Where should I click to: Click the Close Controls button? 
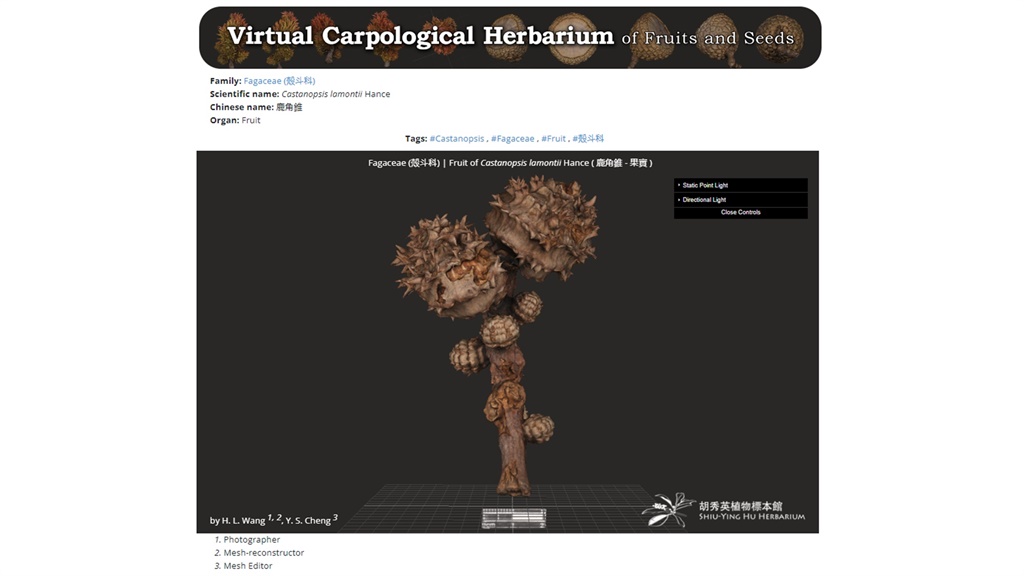click(x=740, y=212)
